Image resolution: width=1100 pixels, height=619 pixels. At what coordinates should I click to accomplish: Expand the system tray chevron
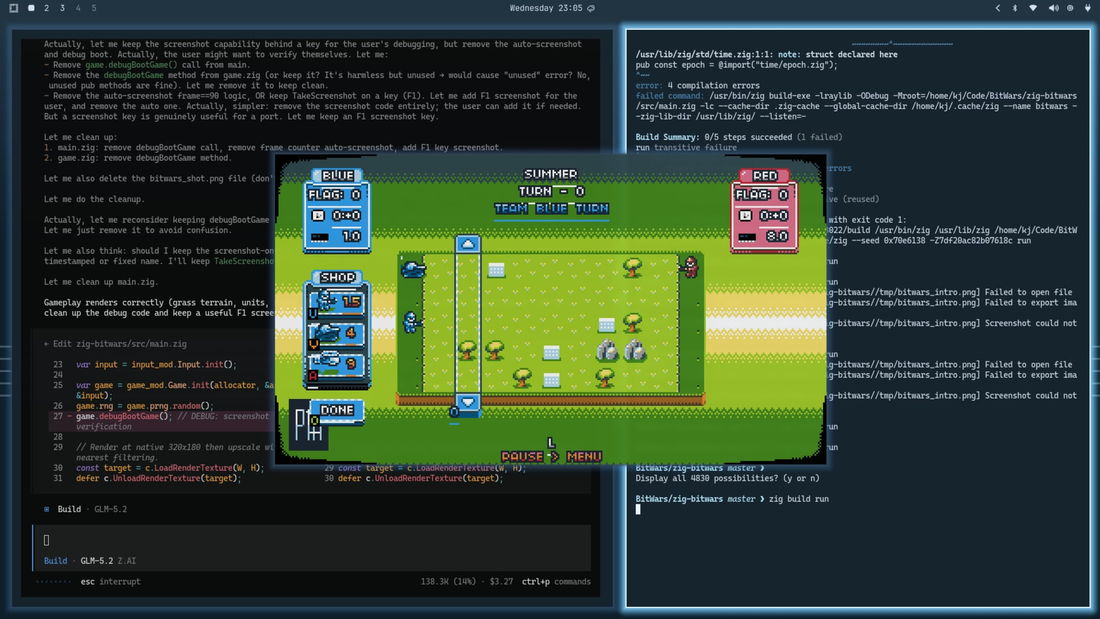tap(998, 8)
